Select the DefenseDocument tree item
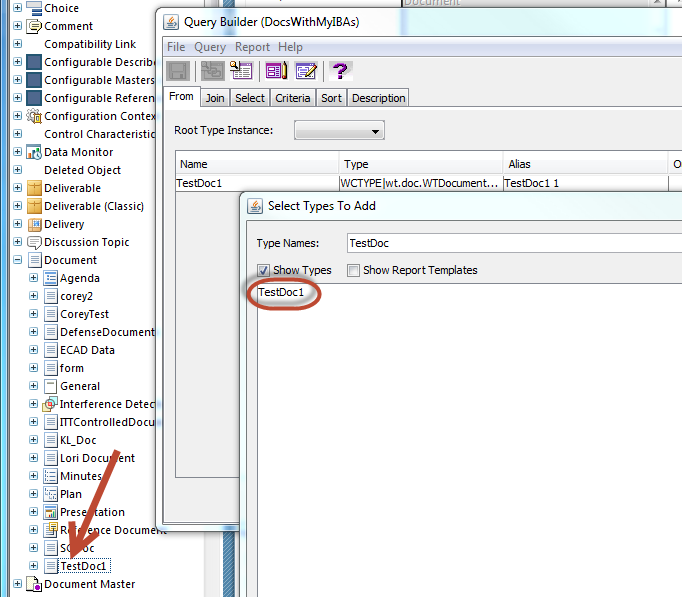This screenshot has width=682, height=597. coord(107,332)
